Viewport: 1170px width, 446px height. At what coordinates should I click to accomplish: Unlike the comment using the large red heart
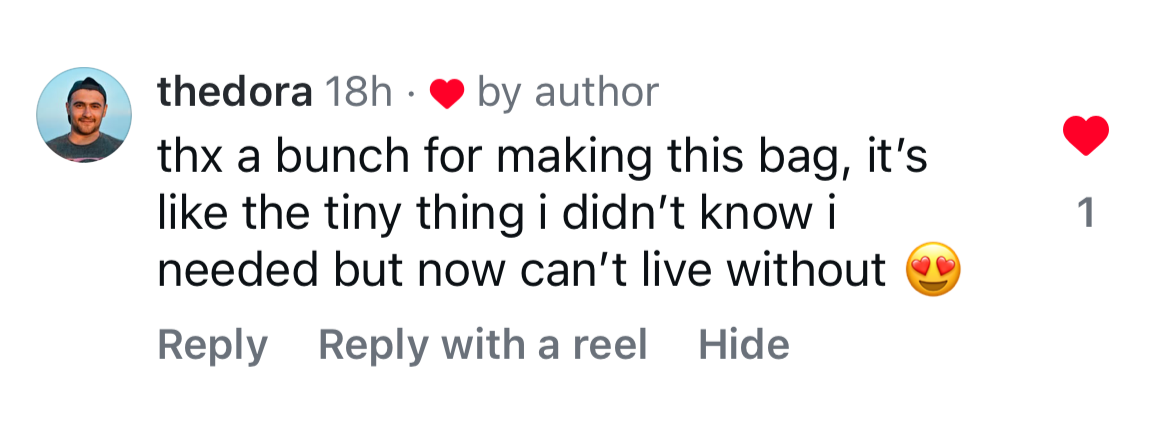[x=1086, y=136]
